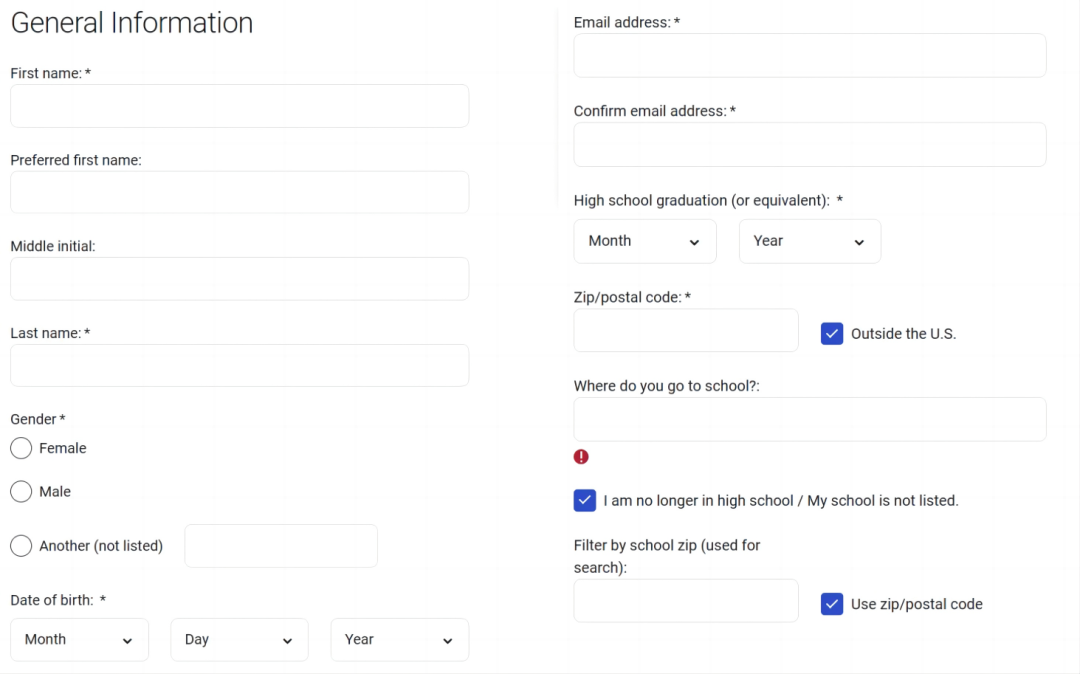Click the Zip/postal code input box

[x=685, y=330]
